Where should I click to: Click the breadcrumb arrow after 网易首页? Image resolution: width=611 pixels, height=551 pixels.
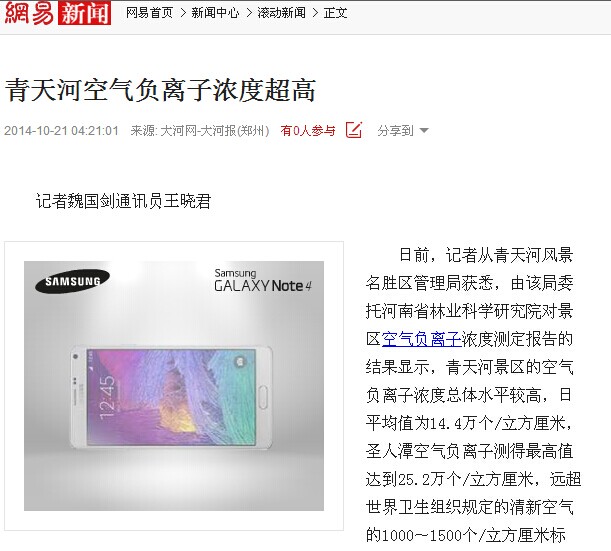(x=182, y=13)
